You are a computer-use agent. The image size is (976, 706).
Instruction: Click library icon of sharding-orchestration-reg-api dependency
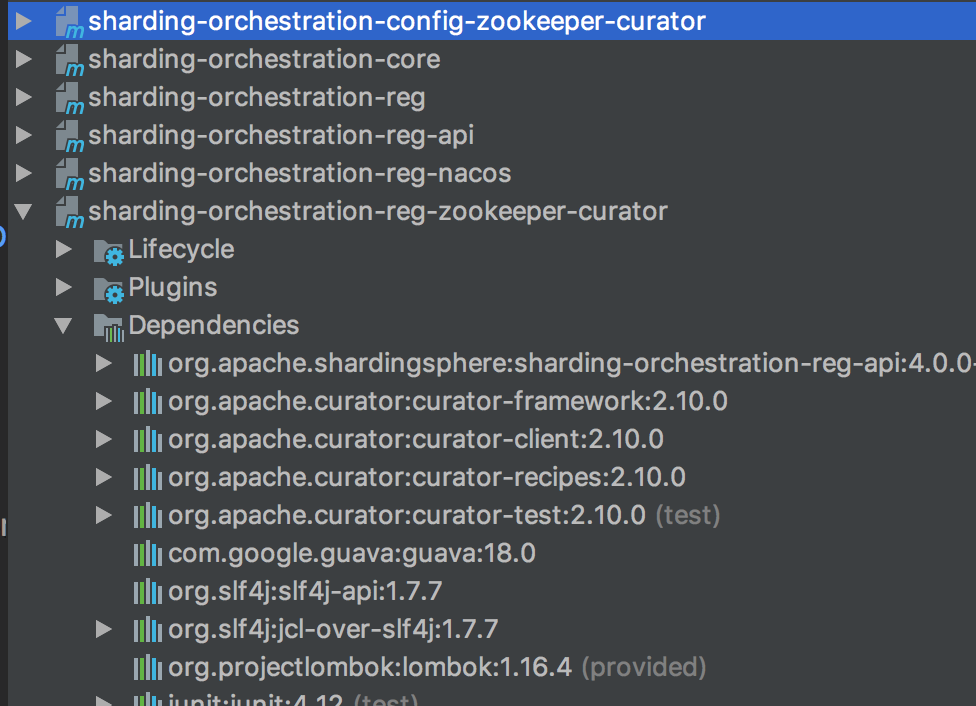point(148,364)
